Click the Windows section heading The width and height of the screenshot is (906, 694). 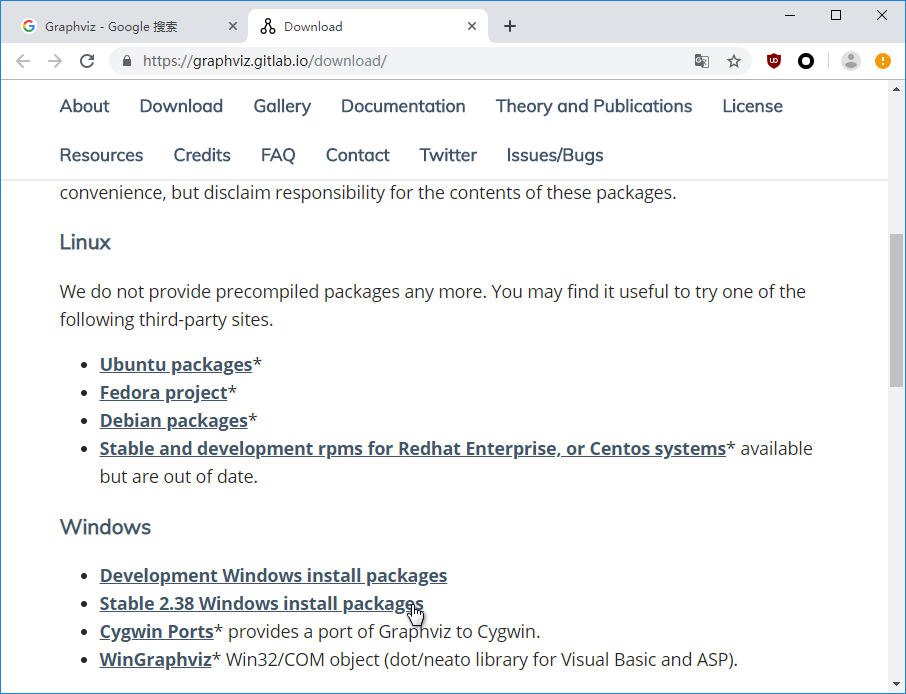[x=105, y=527]
